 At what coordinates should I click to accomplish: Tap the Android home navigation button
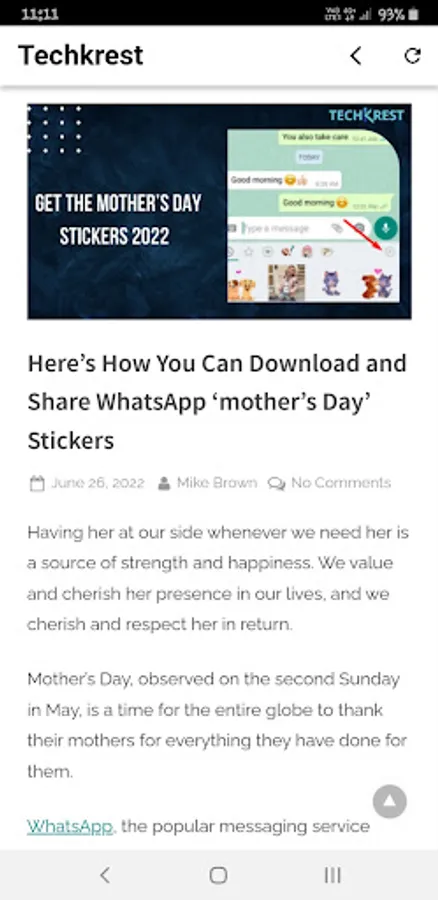pos(218,875)
